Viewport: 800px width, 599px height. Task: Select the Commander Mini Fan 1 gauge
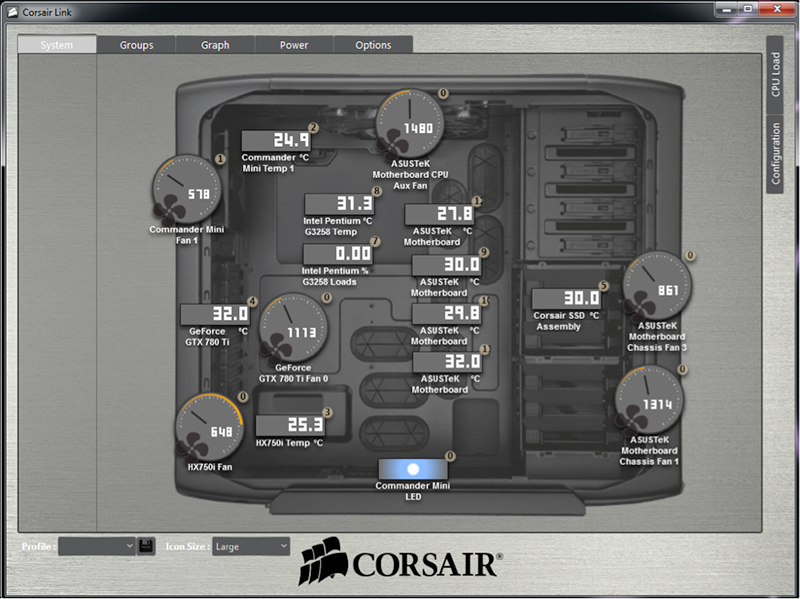[187, 189]
